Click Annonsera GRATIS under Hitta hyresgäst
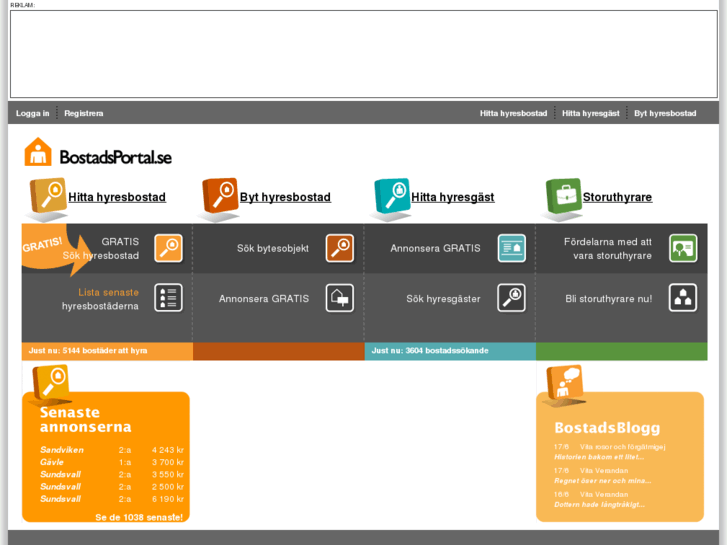Screen dimensions: 727x545 pos(435,248)
